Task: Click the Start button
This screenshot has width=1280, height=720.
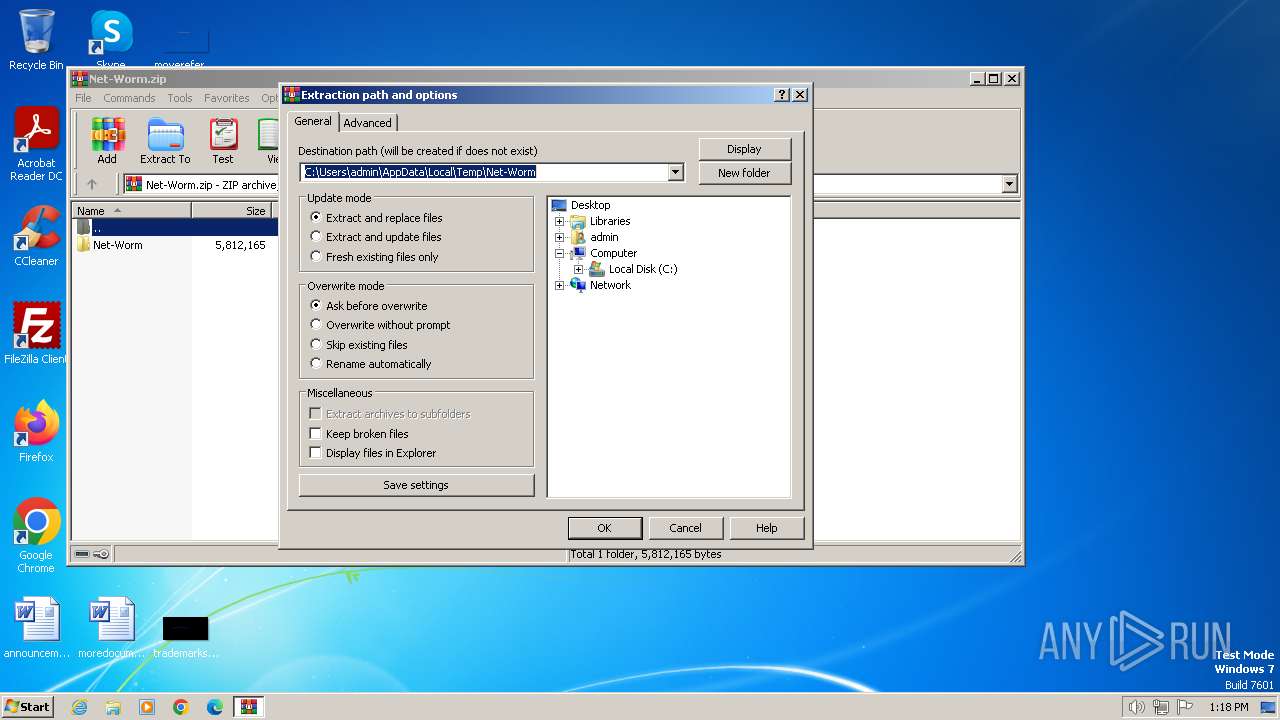Action: click(x=27, y=707)
